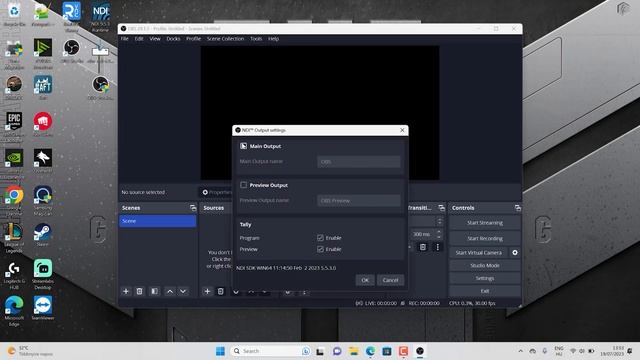Open League of Legends desktop icon
The height and width of the screenshot is (360, 640).
pos(14,238)
